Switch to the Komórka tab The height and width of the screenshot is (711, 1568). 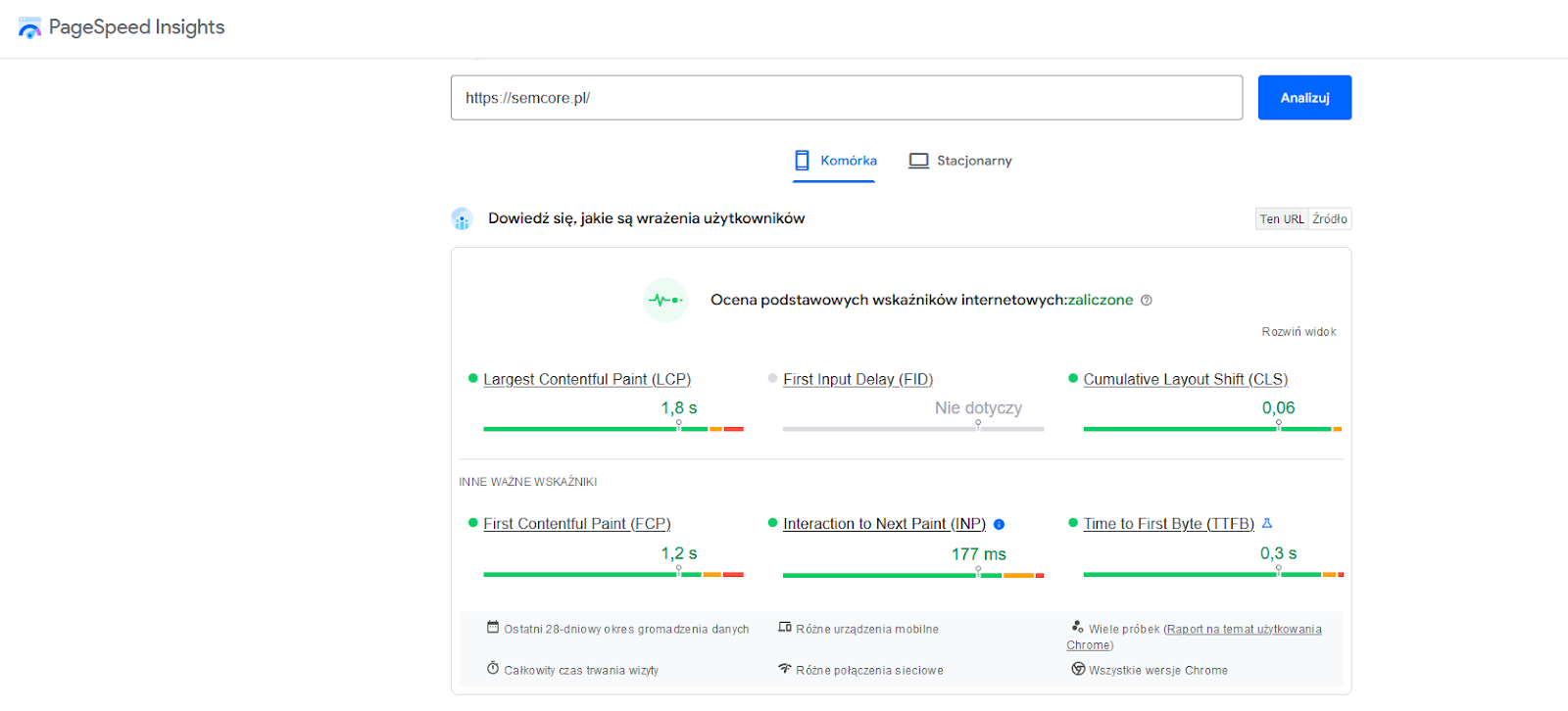tap(835, 161)
